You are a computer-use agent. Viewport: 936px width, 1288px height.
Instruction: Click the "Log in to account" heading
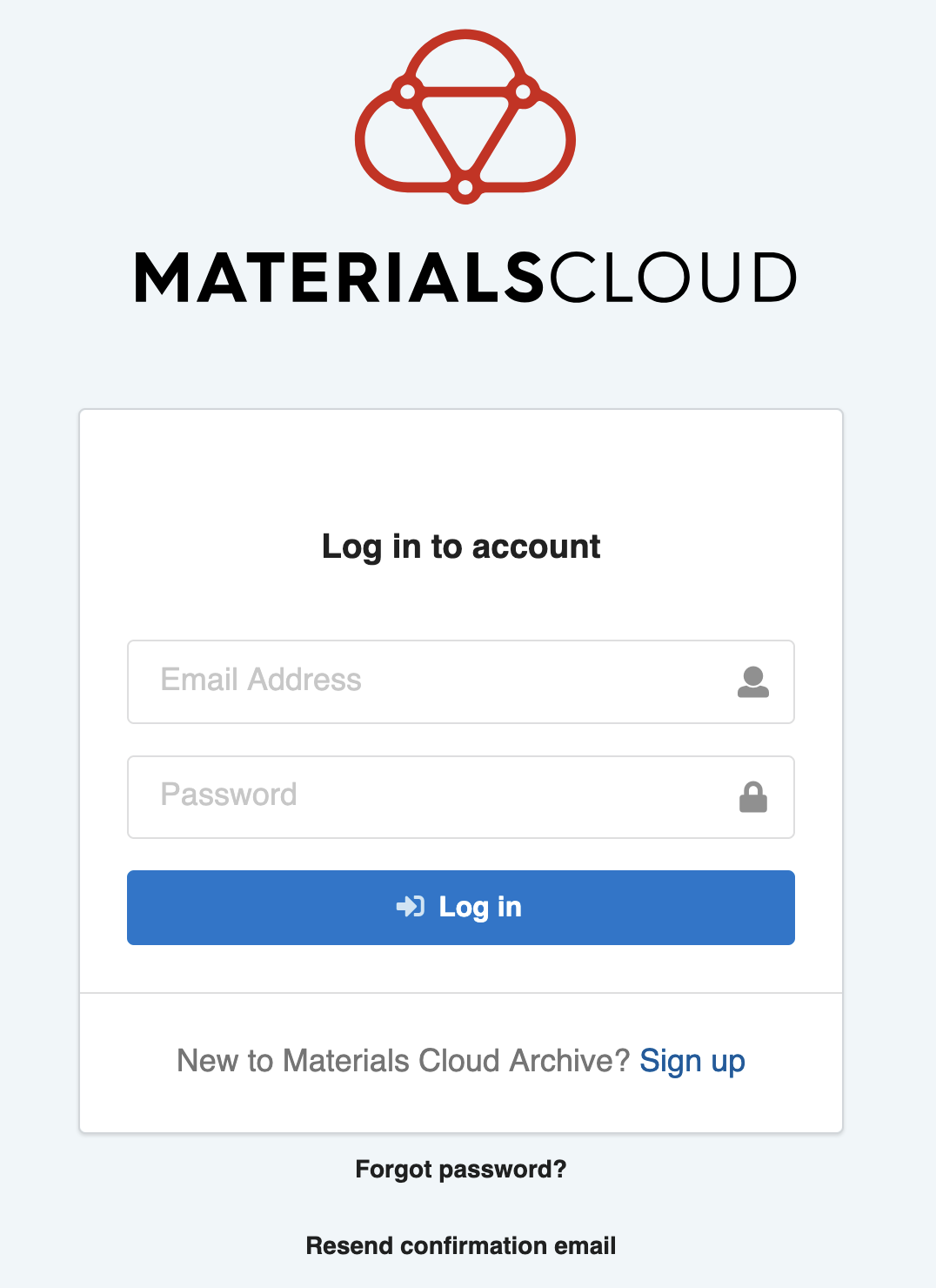461,547
